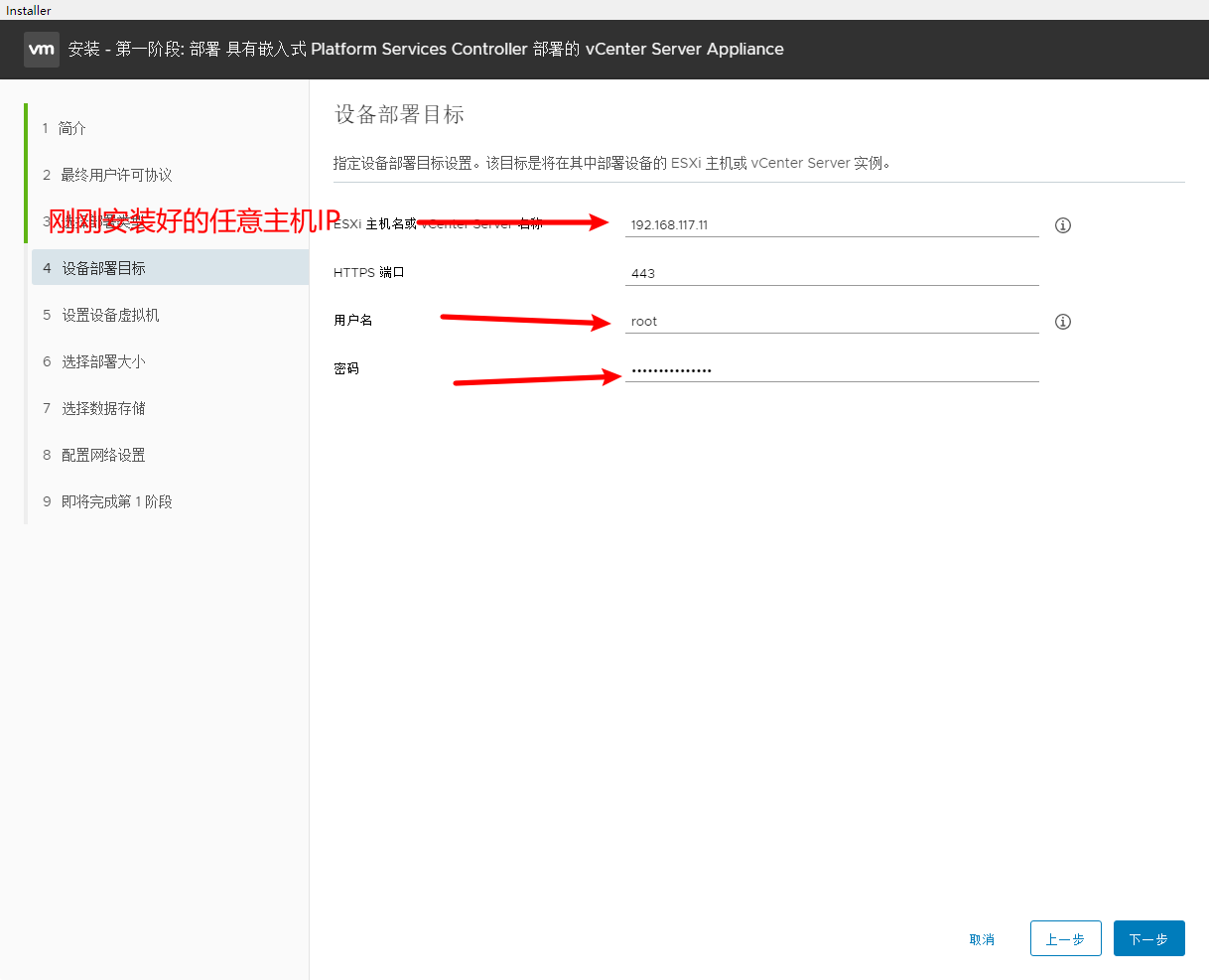The image size is (1209, 980).
Task: Go to step 2 最终用户许可协议
Action: (x=116, y=175)
